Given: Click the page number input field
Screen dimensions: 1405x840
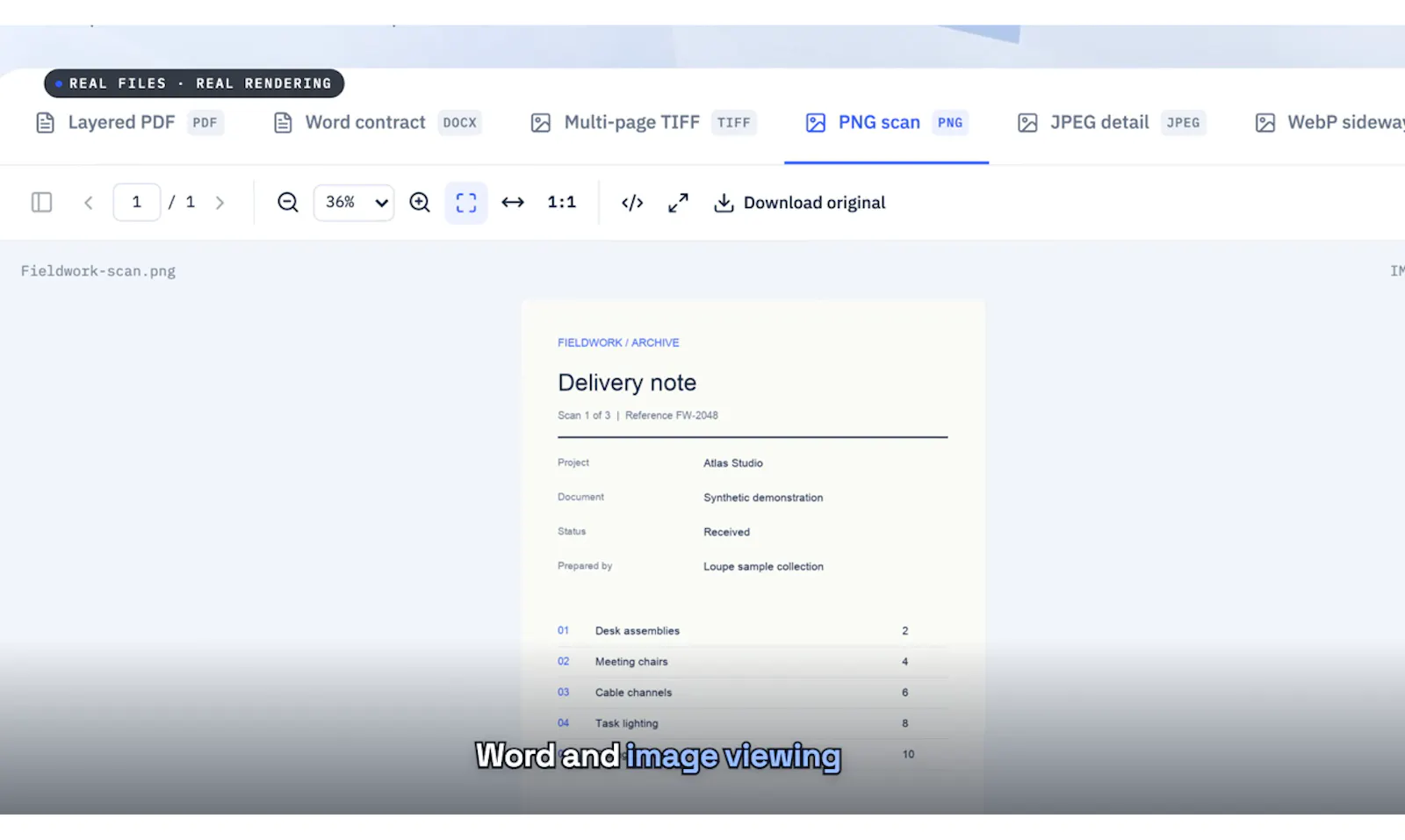Looking at the screenshot, I should [x=137, y=203].
